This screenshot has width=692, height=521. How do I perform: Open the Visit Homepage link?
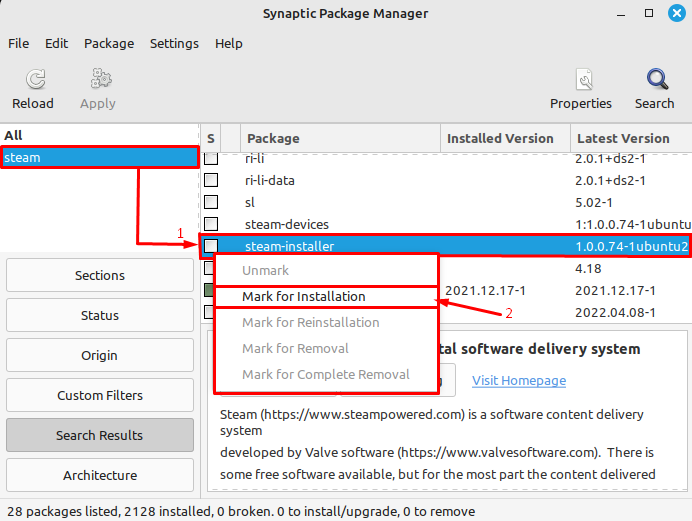click(x=519, y=380)
